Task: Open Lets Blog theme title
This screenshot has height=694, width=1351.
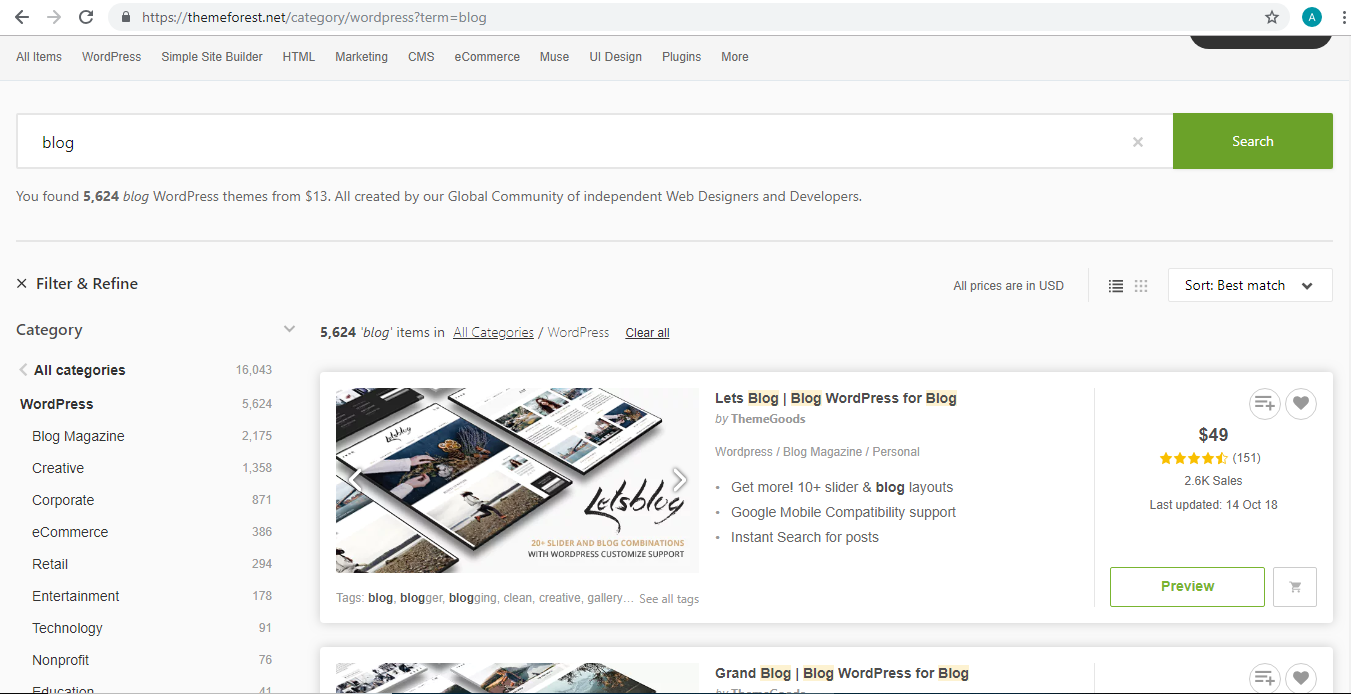Action: pyautogui.click(x=836, y=398)
